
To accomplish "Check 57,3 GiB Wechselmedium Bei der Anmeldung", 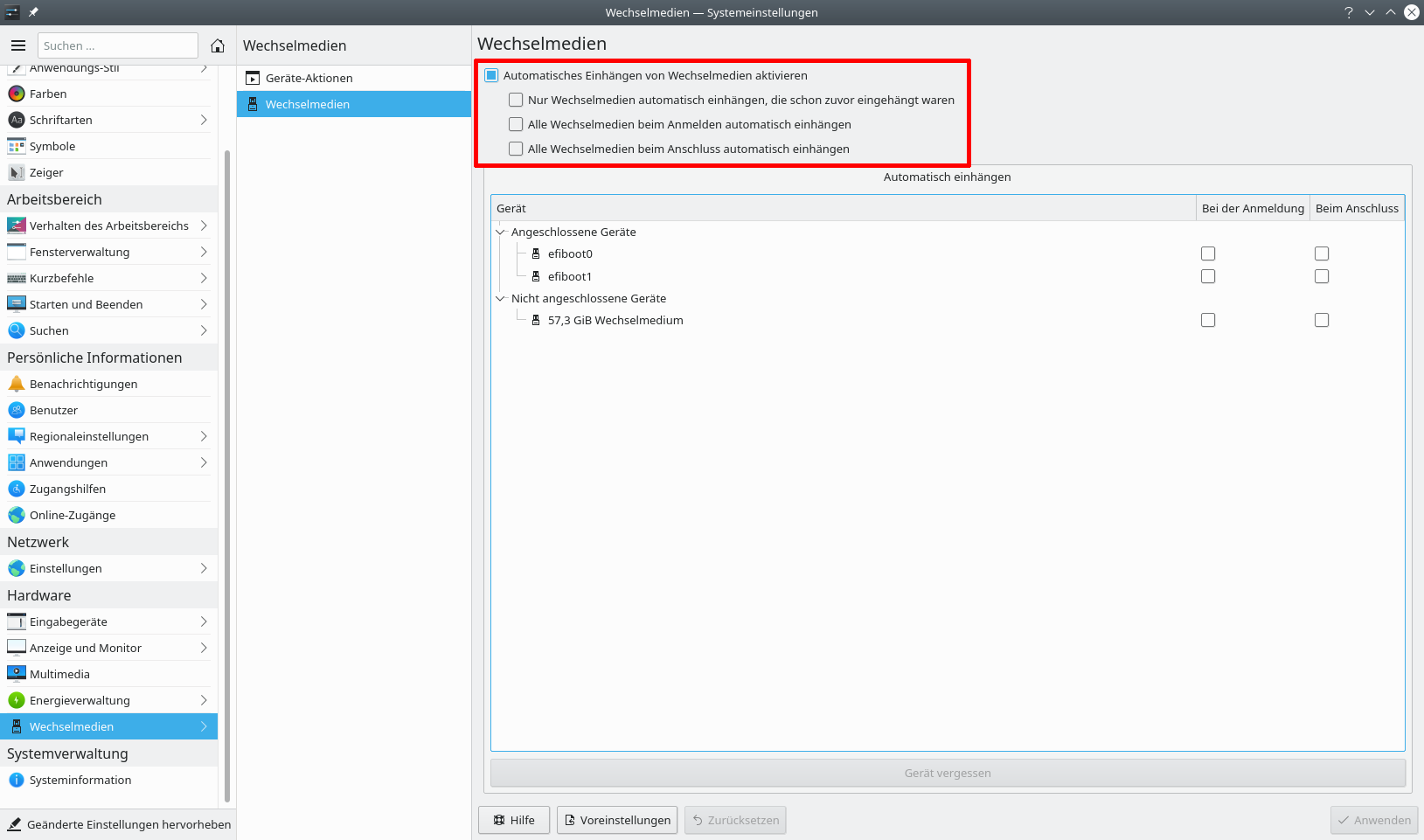I will [1208, 320].
